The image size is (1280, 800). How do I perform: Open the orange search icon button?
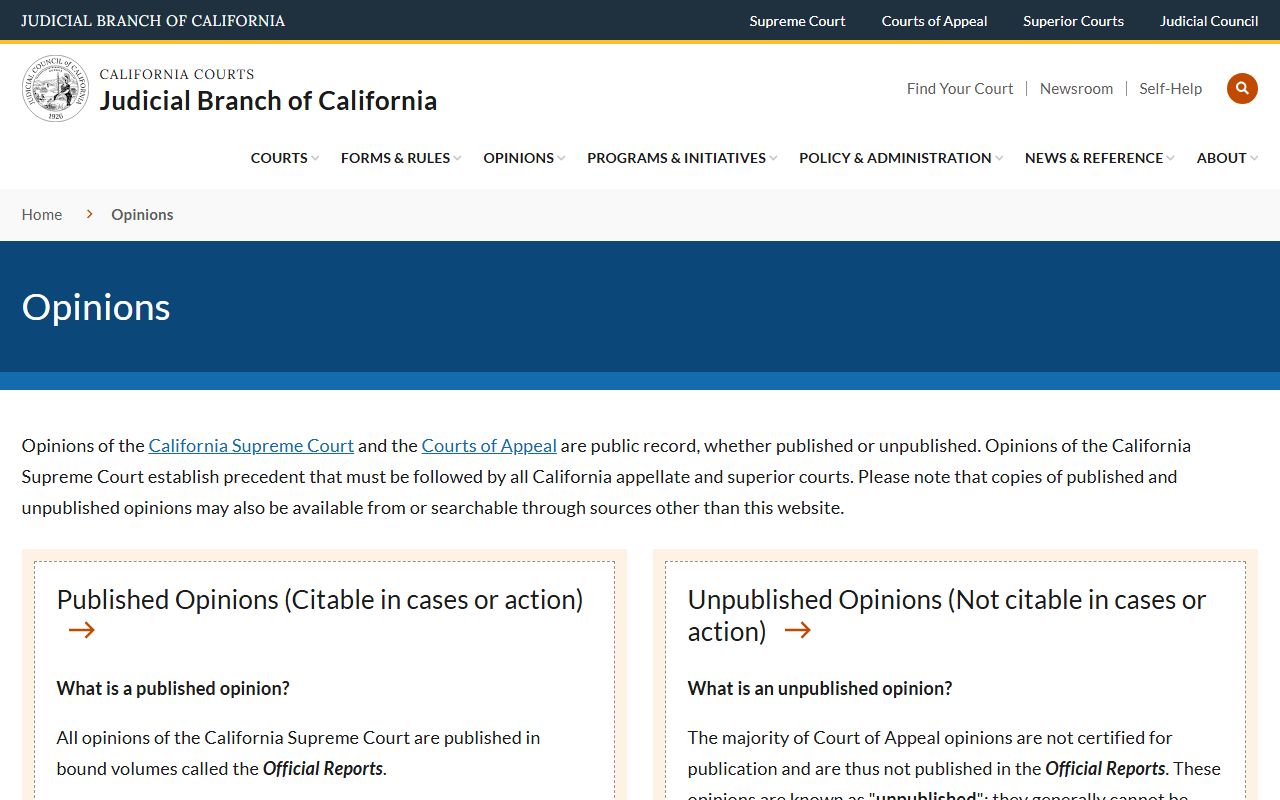1242,88
